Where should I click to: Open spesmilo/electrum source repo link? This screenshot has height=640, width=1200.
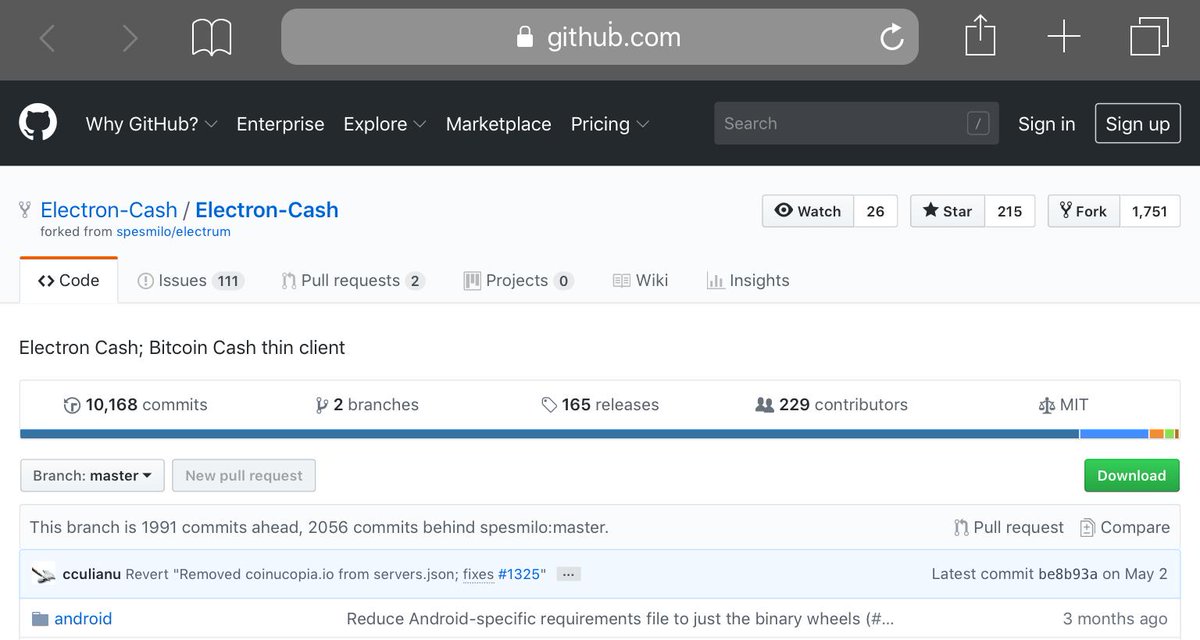pyautogui.click(x=173, y=232)
